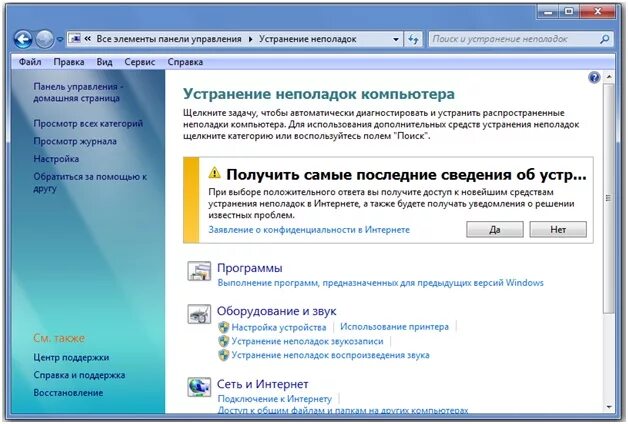Open the recent pages dropdown arrow
Screen dimensions: 628x424
click(60, 39)
